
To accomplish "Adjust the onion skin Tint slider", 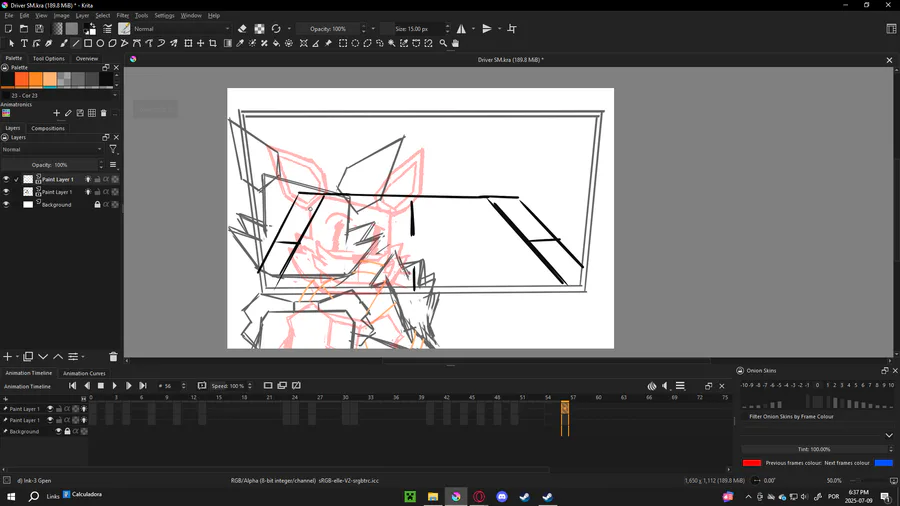I will (814, 449).
